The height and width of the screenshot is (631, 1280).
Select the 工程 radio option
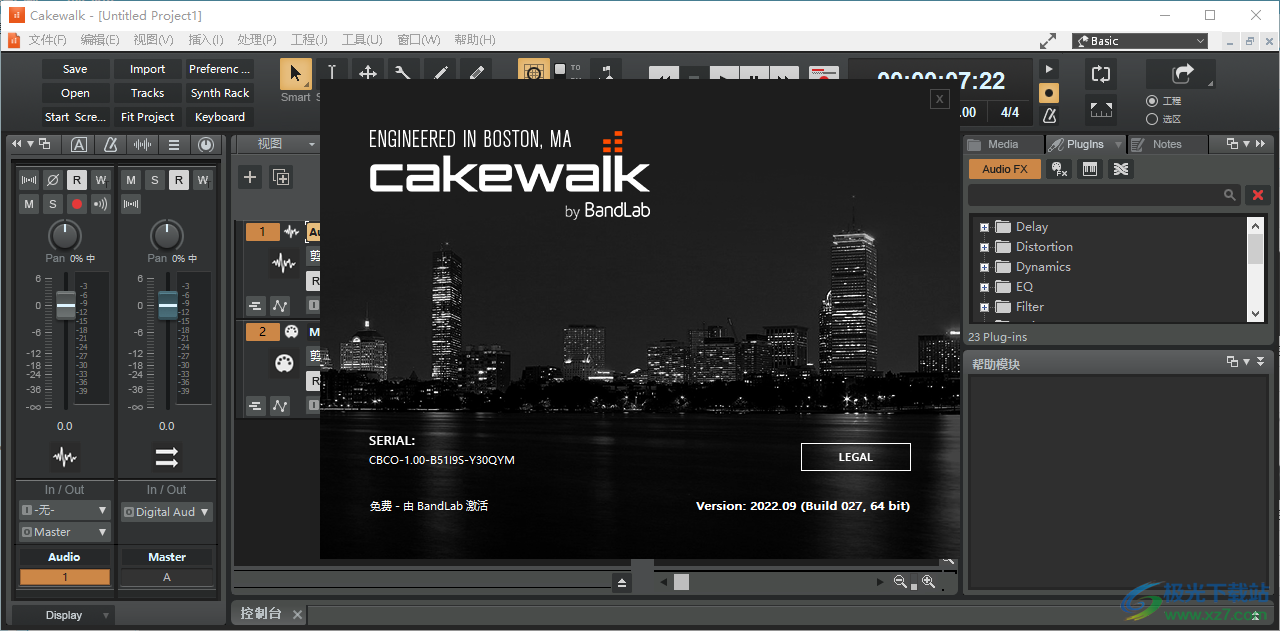(x=1152, y=101)
